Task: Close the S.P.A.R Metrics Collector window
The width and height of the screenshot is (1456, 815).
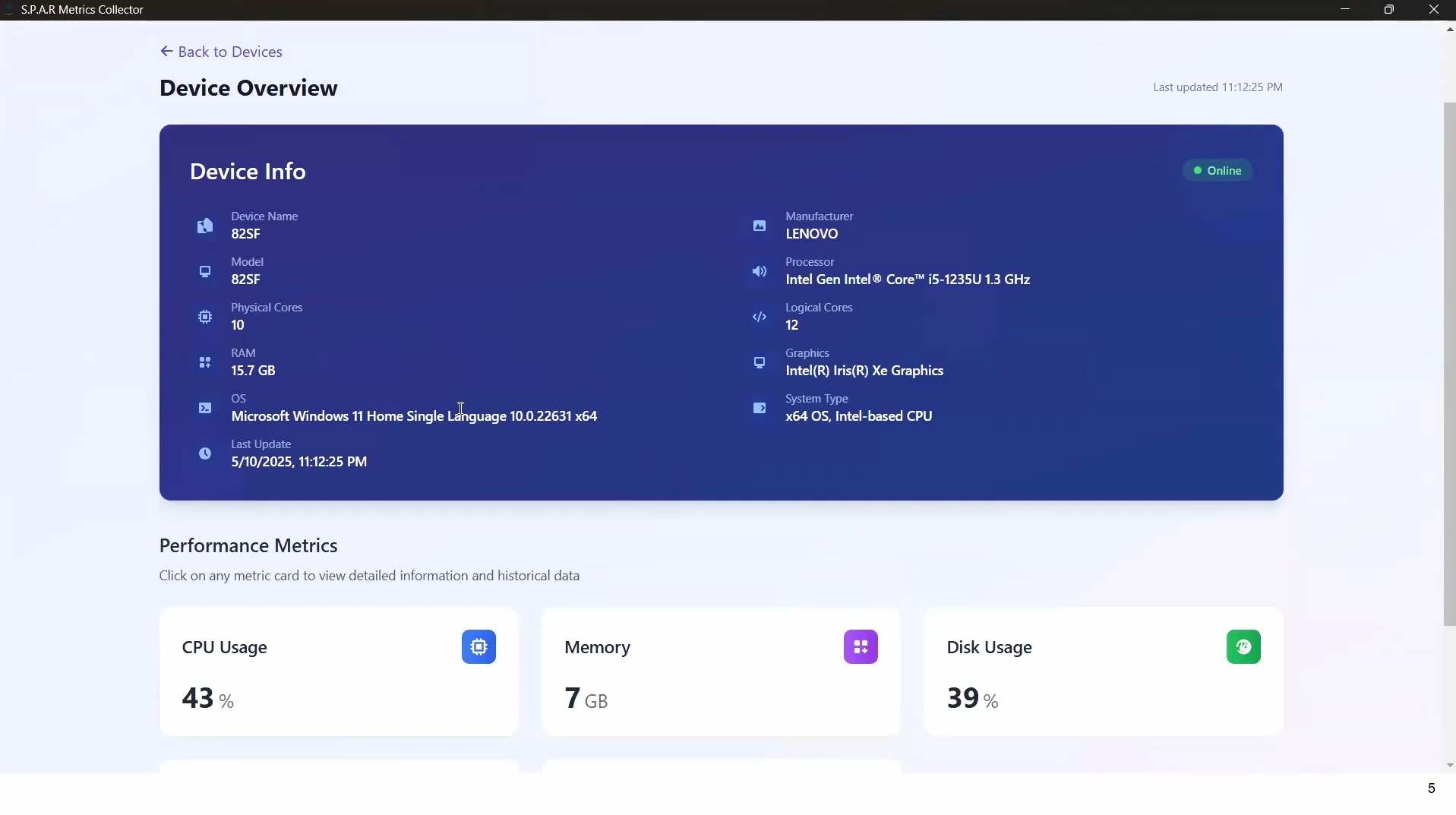Action: (x=1433, y=10)
